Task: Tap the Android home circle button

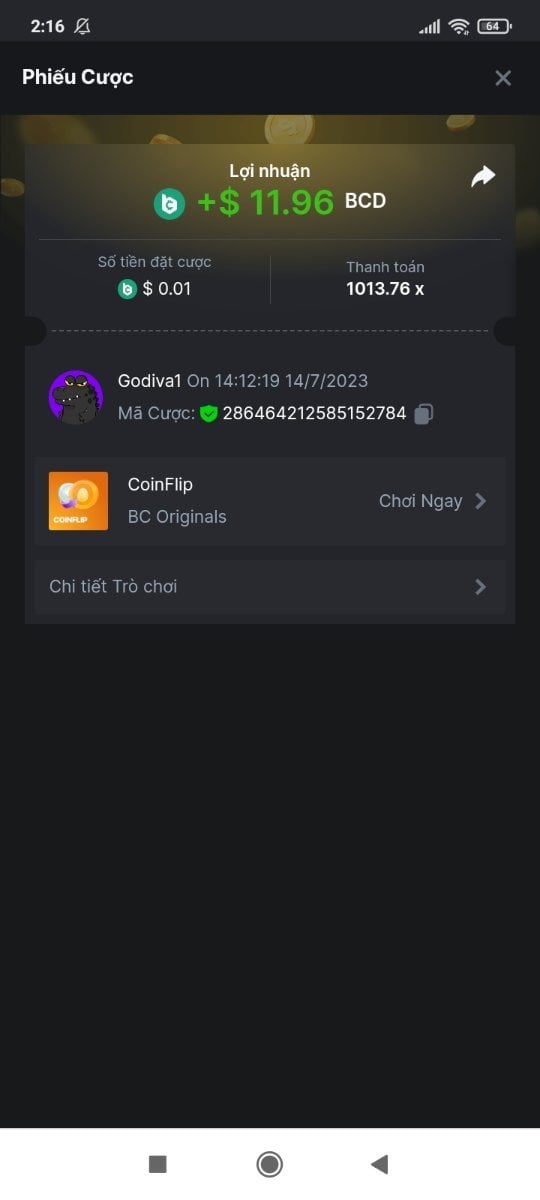Action: pyautogui.click(x=269, y=1164)
